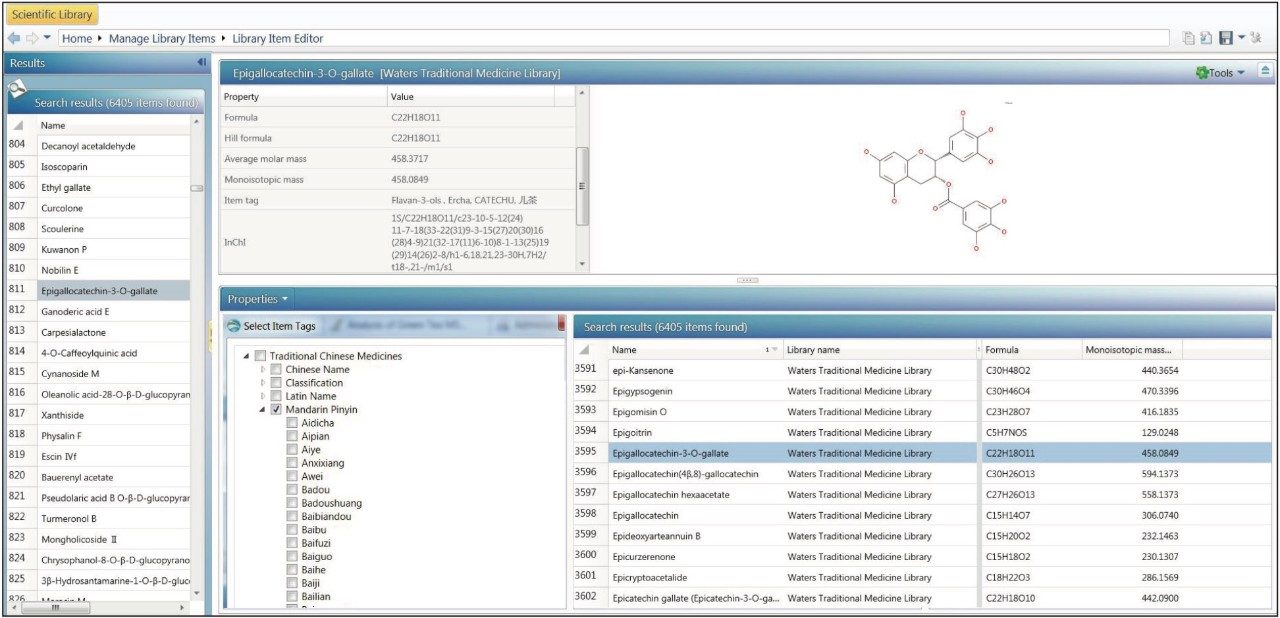Select epi-Kansenone row in table
Viewport: 1280px width, 618px height.
[922, 370]
